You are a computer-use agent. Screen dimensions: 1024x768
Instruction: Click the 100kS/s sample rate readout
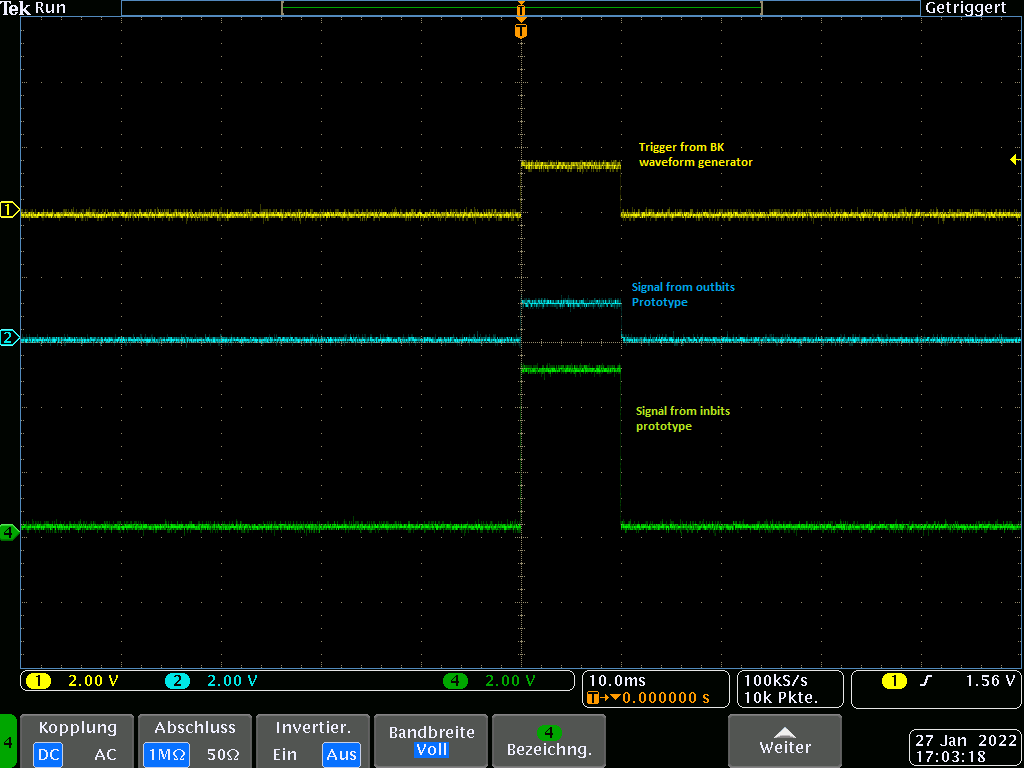pos(779,680)
